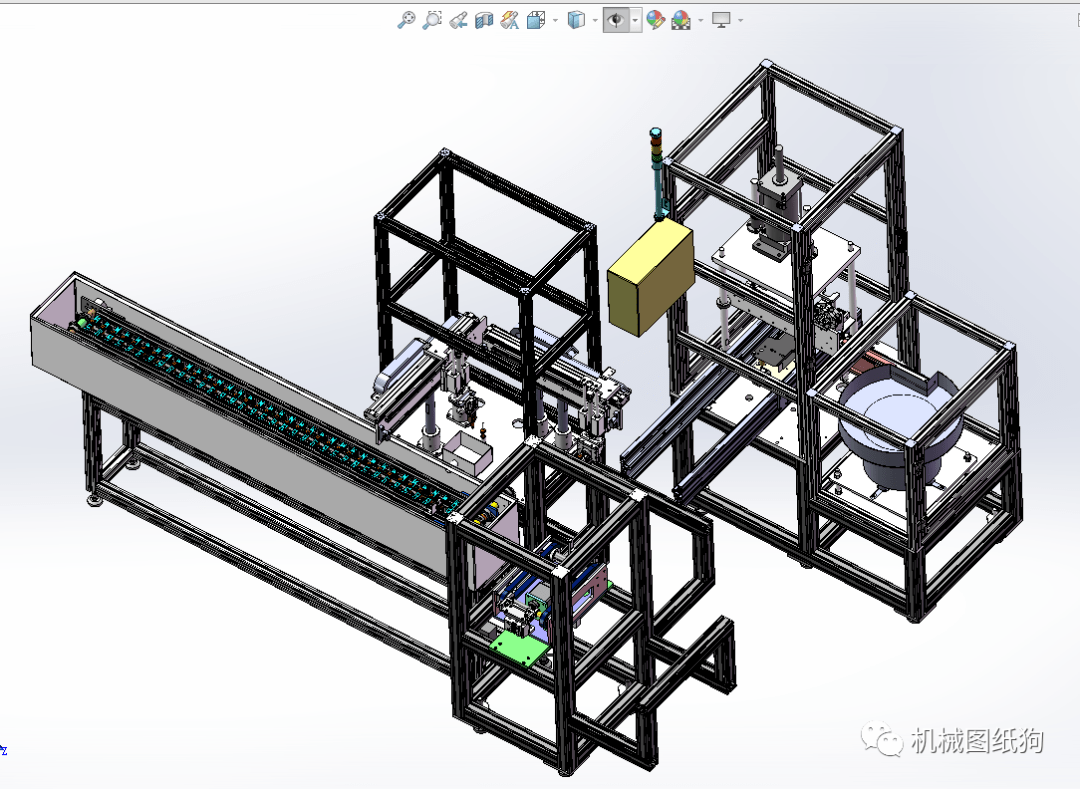Viewport: 1080px width, 789px height.
Task: Click the View Orientation cube icon
Action: point(536,21)
